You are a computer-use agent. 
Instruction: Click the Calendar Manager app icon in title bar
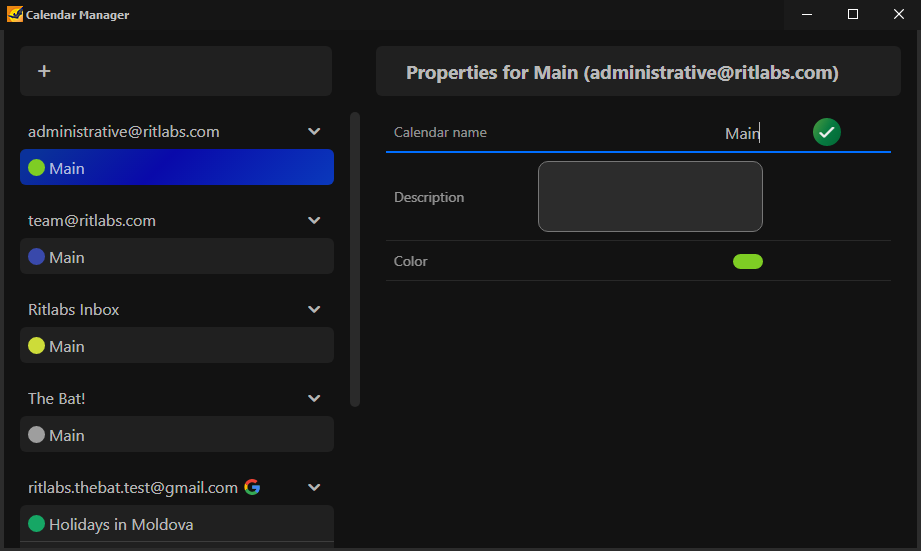[x=15, y=14]
